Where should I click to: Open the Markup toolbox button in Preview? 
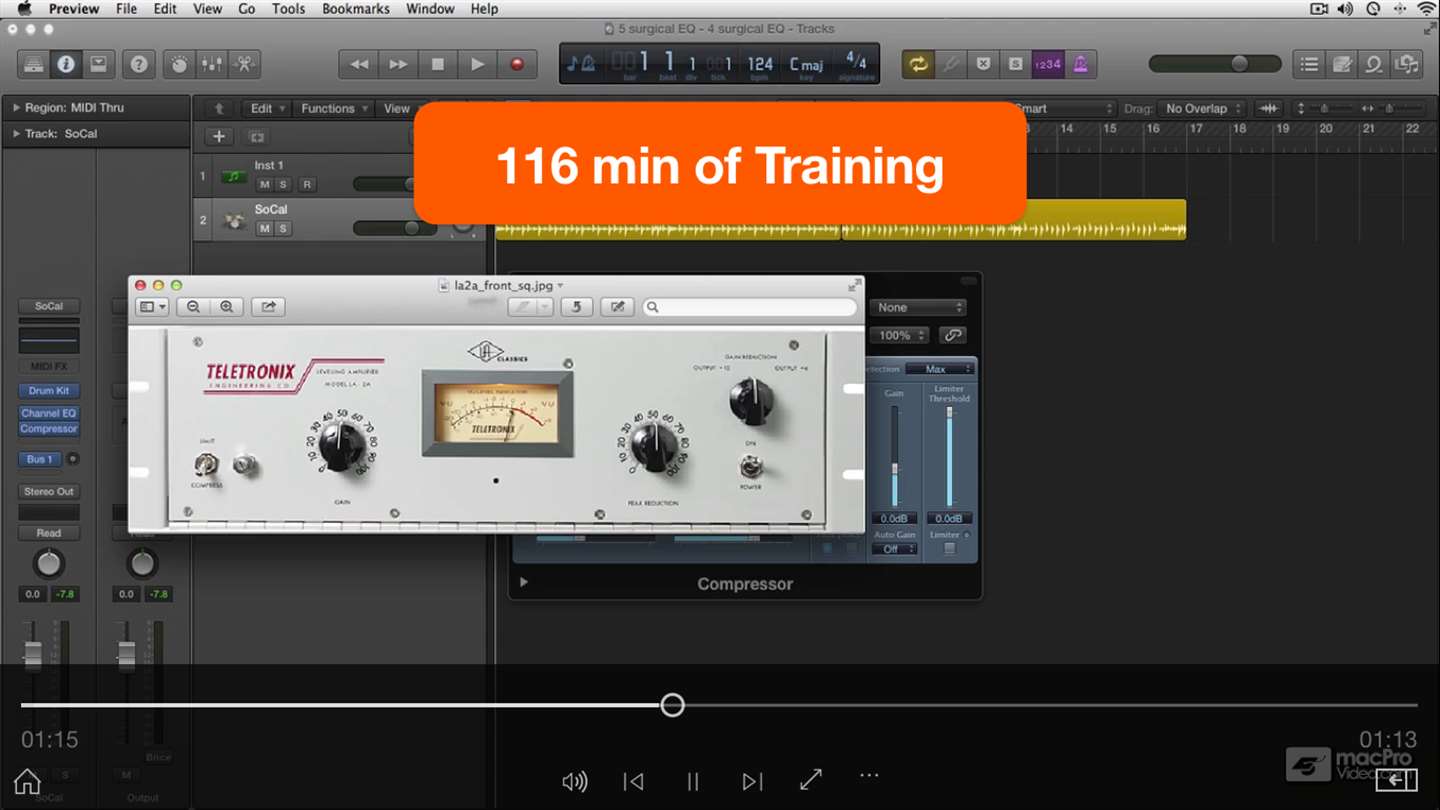click(x=617, y=307)
